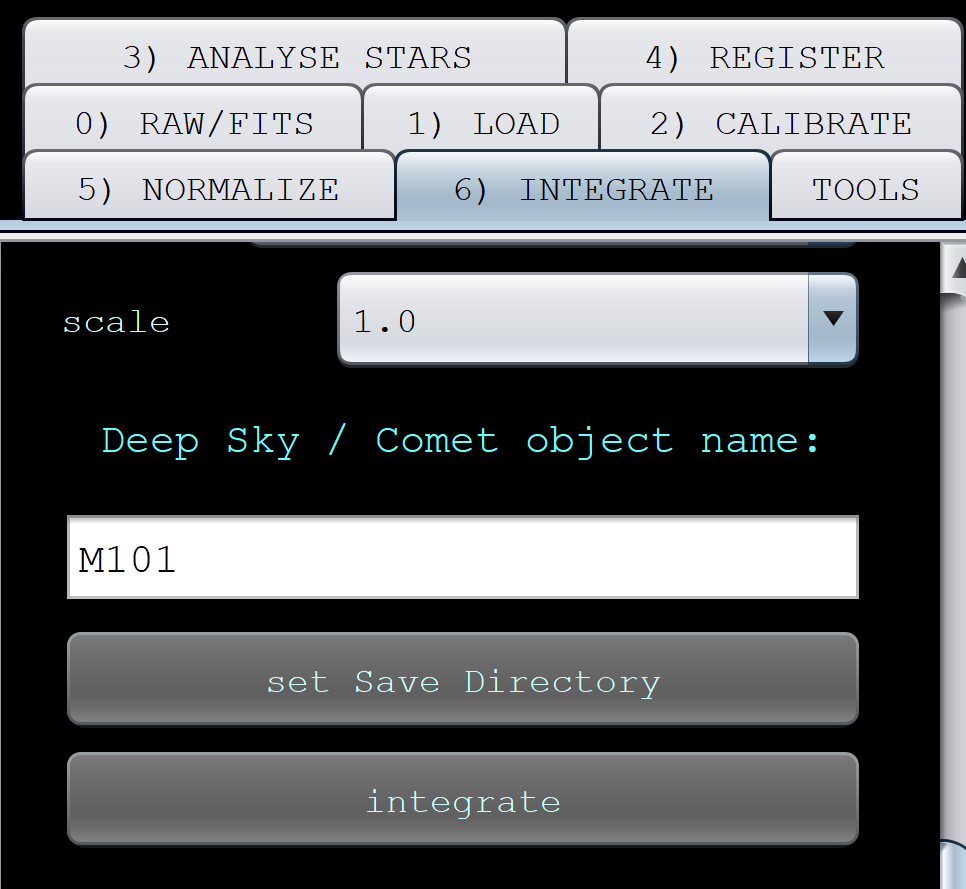Start stacking with the integrate button
The width and height of the screenshot is (966, 889).
(462, 800)
